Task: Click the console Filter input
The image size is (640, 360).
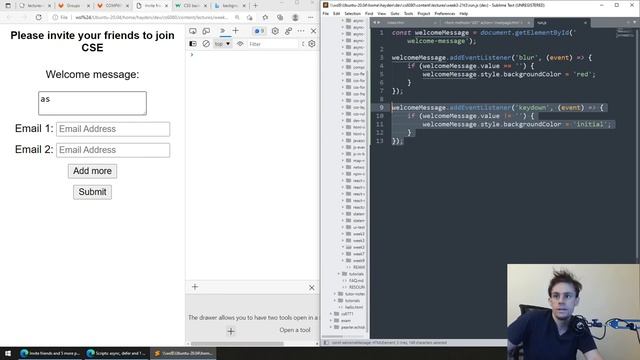Action: (x=273, y=44)
